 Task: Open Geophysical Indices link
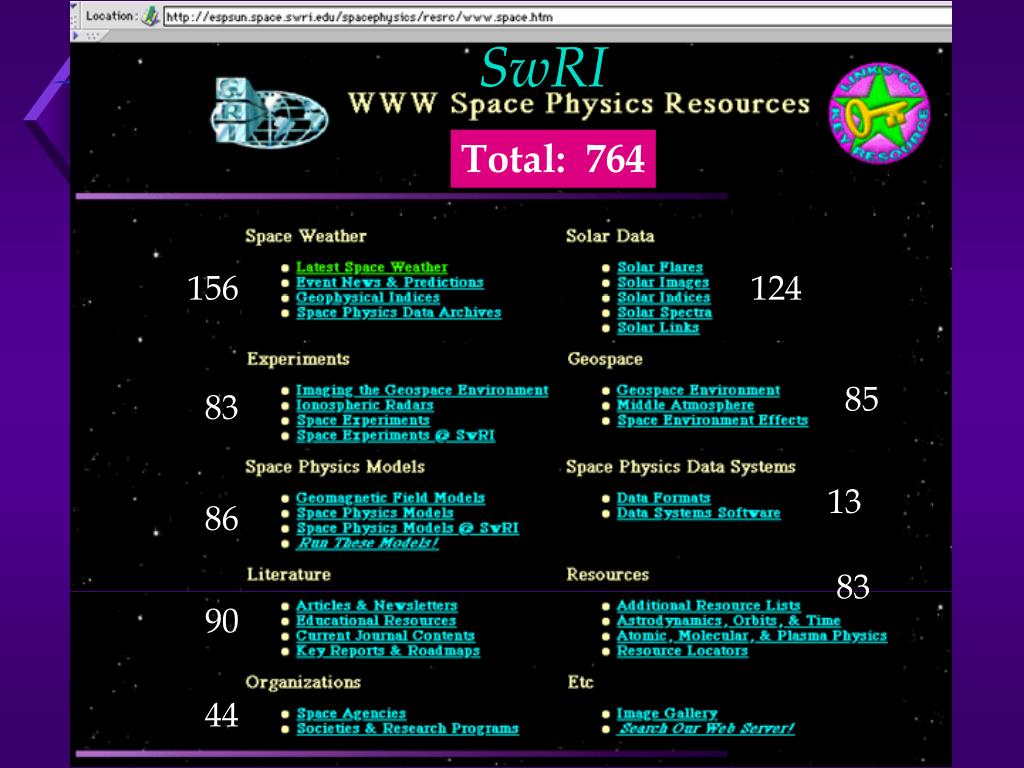coord(368,297)
